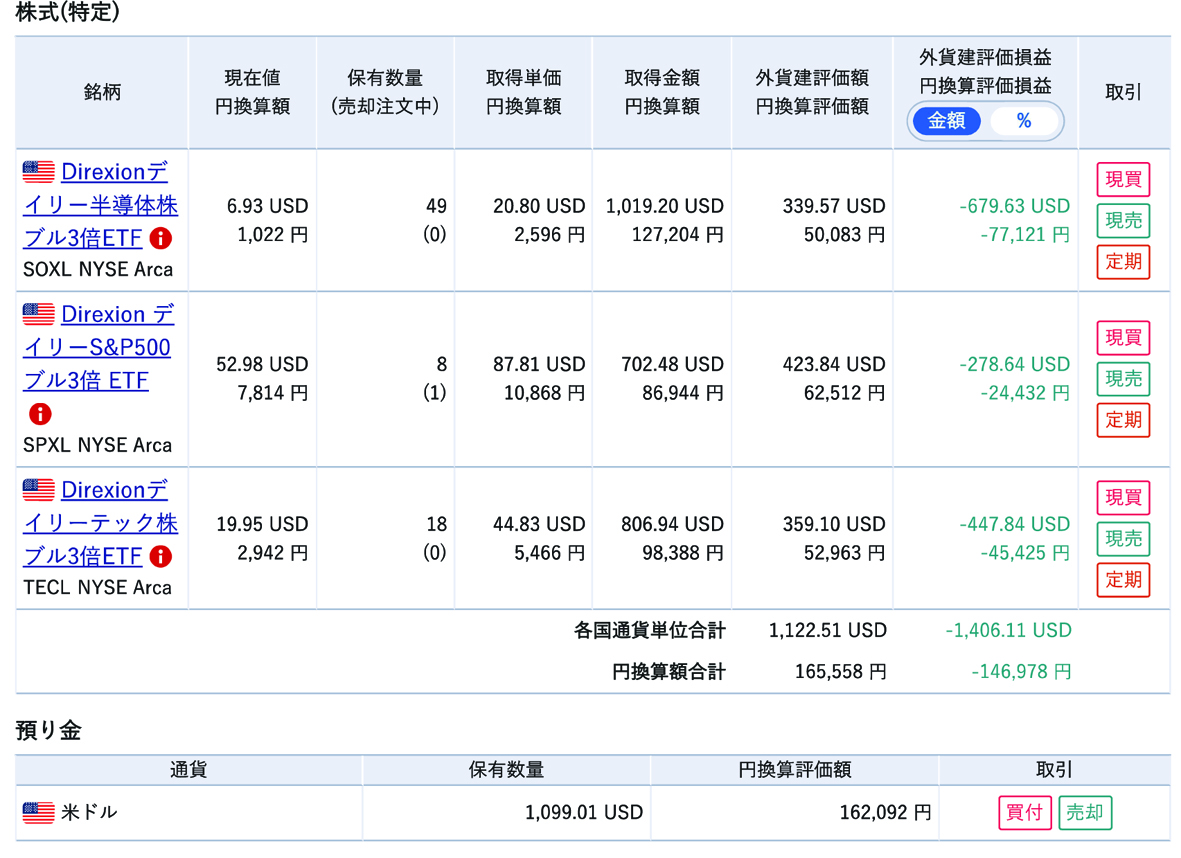The image size is (1181, 858).
Task: Click the 165,558 円 yen total
Action: pos(841,671)
